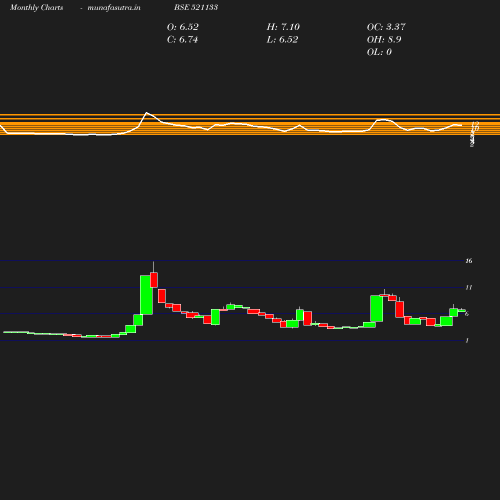Click the 'BSE 521133' symbol label
The image size is (500, 500).
(196, 7)
